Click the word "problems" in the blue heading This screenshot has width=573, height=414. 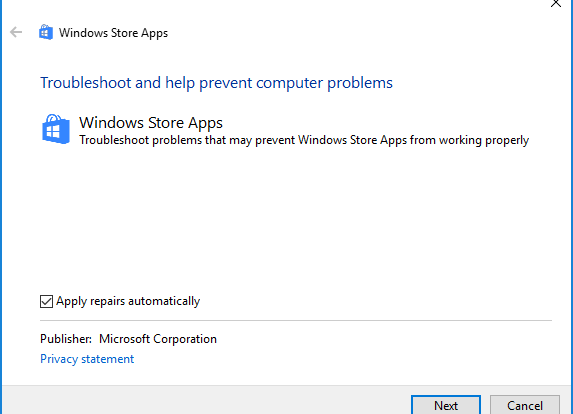(360, 84)
